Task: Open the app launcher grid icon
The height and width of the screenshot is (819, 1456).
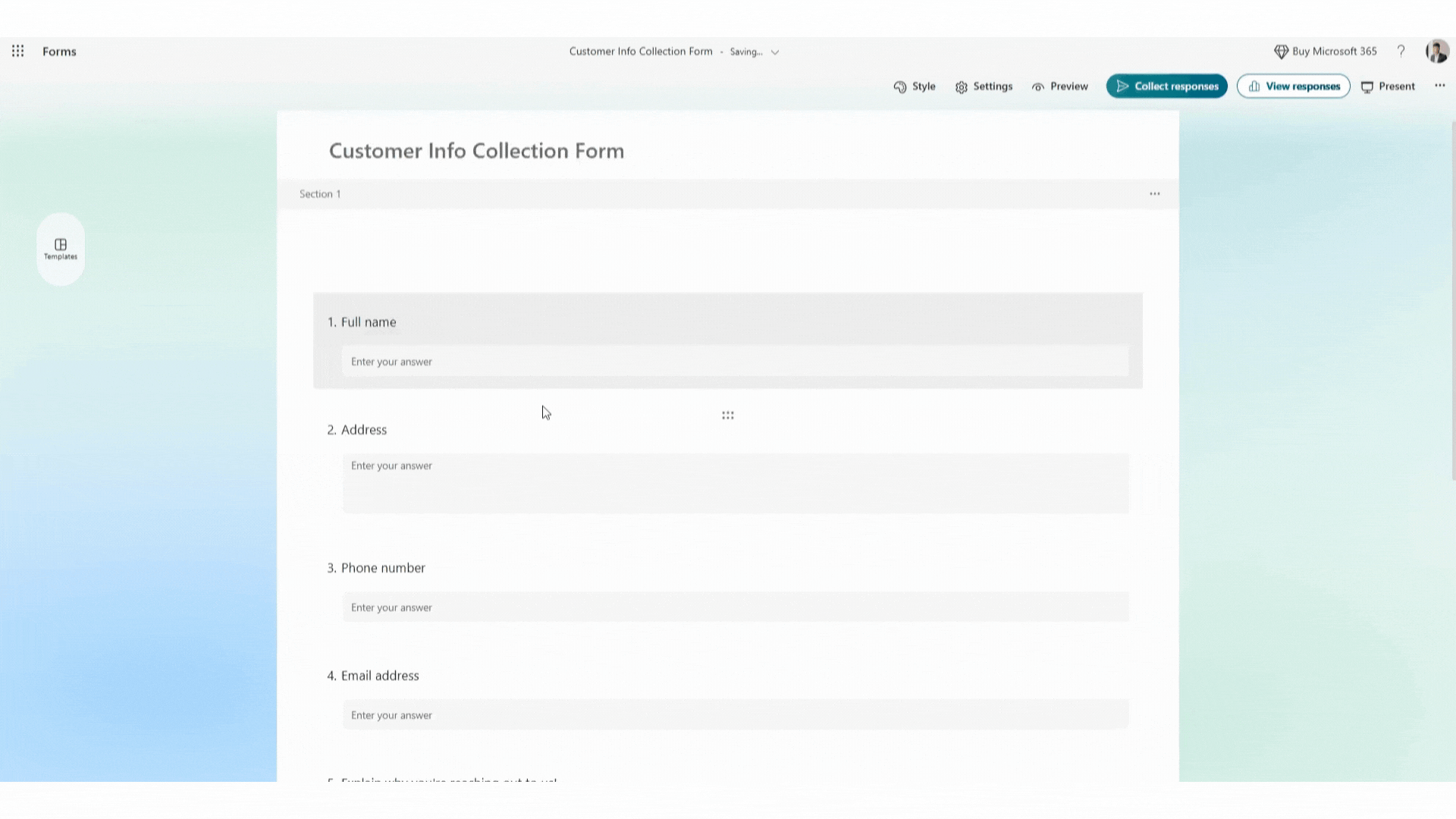Action: (18, 51)
